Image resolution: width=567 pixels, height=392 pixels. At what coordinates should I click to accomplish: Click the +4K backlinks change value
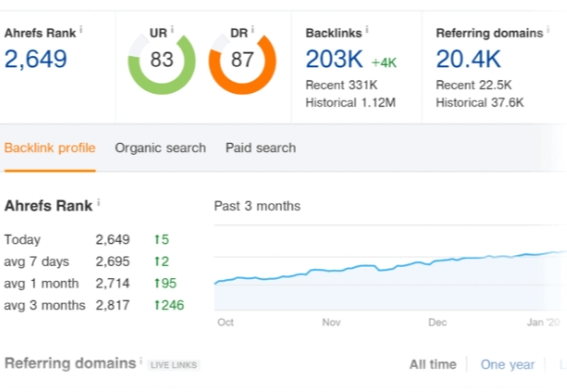[x=384, y=63]
